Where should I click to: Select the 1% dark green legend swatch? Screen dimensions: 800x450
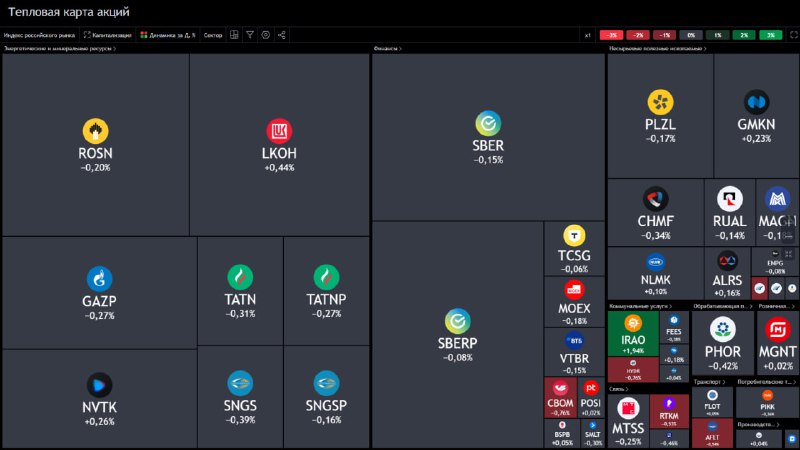[717, 35]
